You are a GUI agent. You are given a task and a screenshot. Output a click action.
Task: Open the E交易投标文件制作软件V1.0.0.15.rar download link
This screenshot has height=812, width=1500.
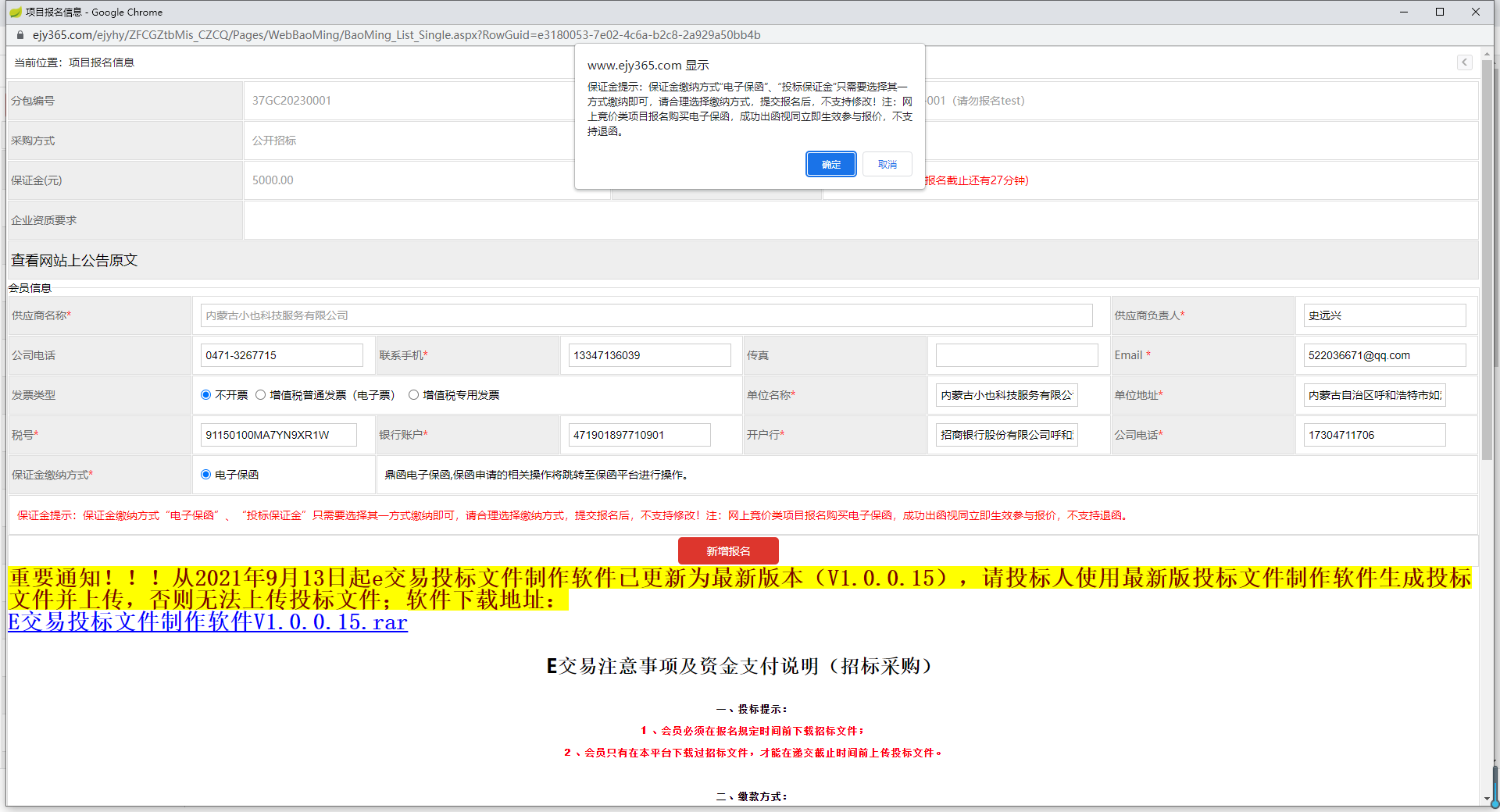[208, 622]
